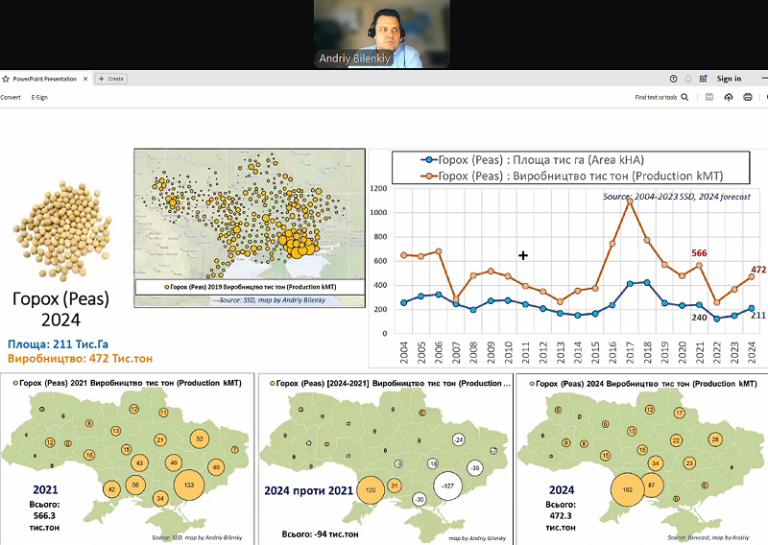This screenshot has width=768, height=545.
Task: Click the Andriy Bilenkiy video thumbnail
Action: pyautogui.click(x=382, y=34)
